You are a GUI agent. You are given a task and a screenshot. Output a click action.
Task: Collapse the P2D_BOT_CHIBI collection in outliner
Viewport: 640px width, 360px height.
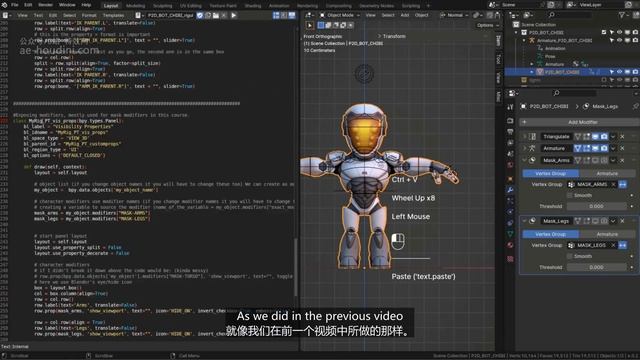(x=517, y=32)
